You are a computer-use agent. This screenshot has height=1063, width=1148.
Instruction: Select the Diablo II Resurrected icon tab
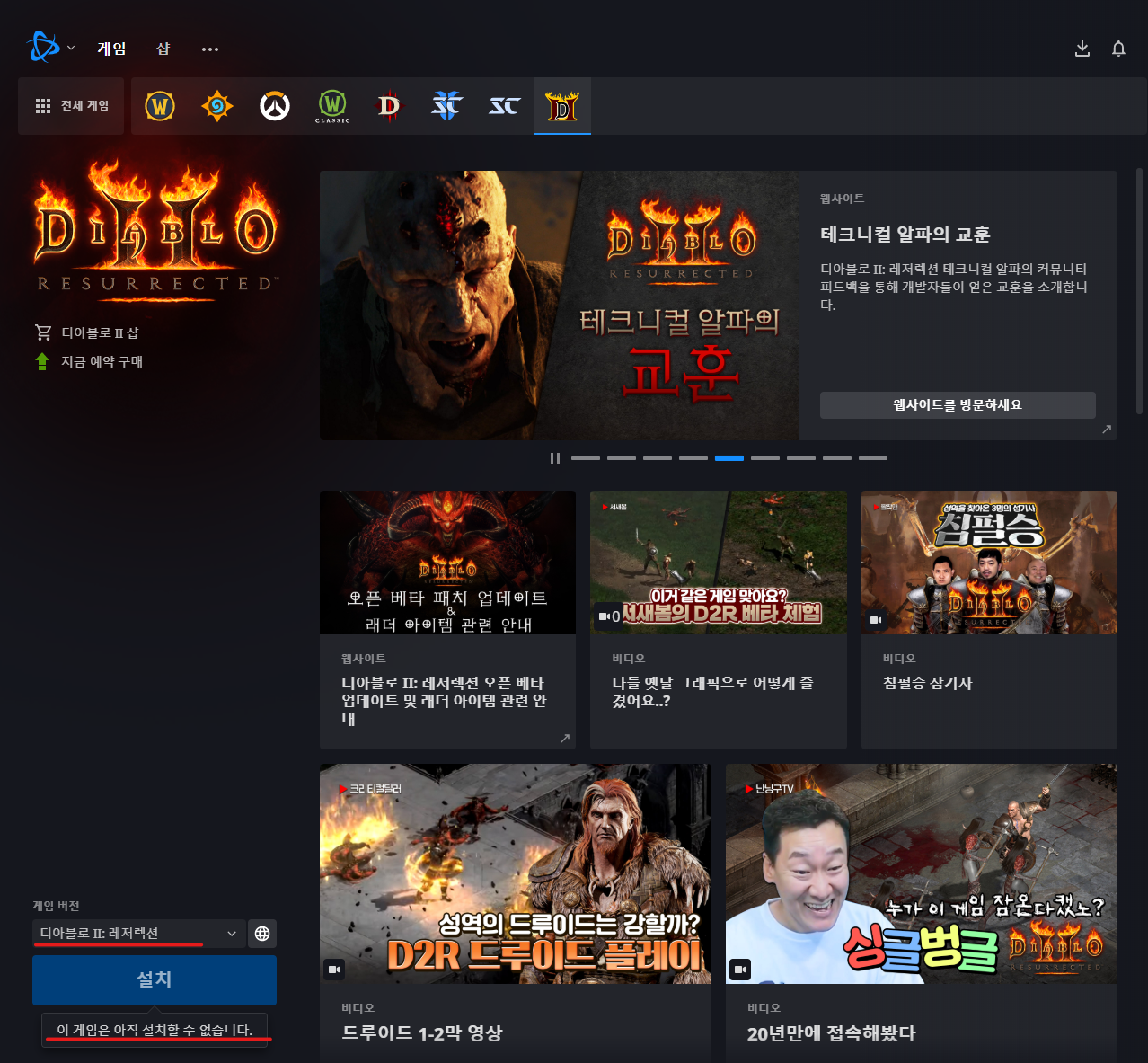tap(562, 106)
